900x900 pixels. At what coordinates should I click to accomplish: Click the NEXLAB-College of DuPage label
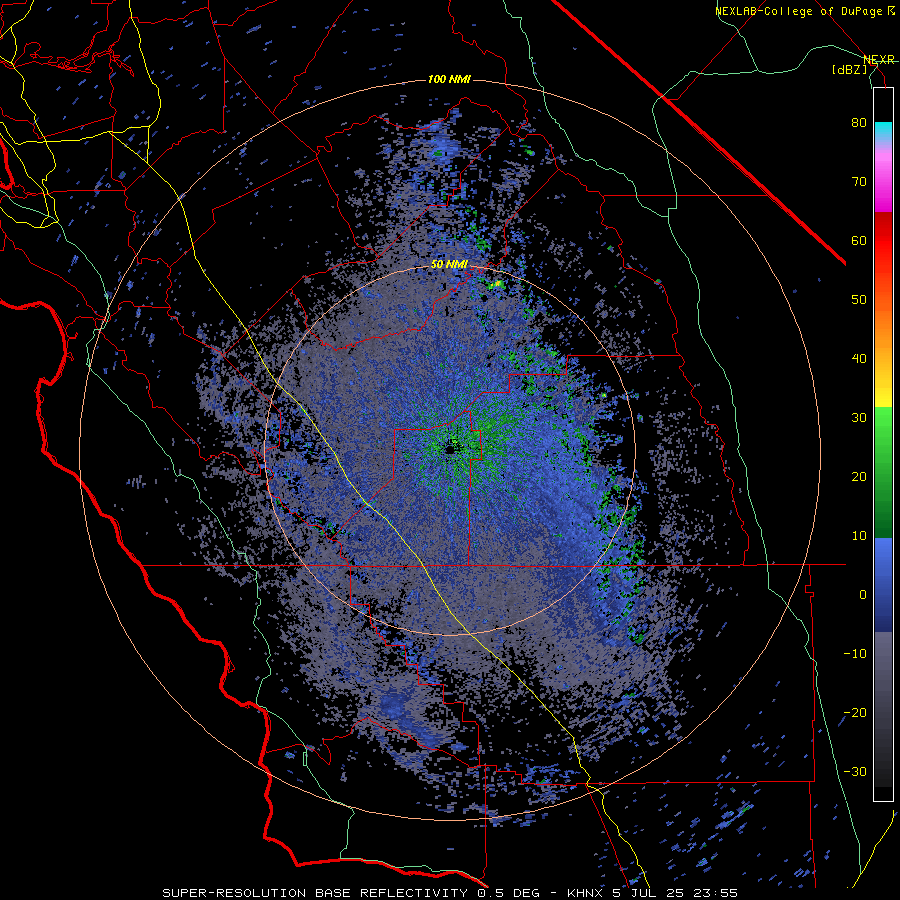(804, 11)
